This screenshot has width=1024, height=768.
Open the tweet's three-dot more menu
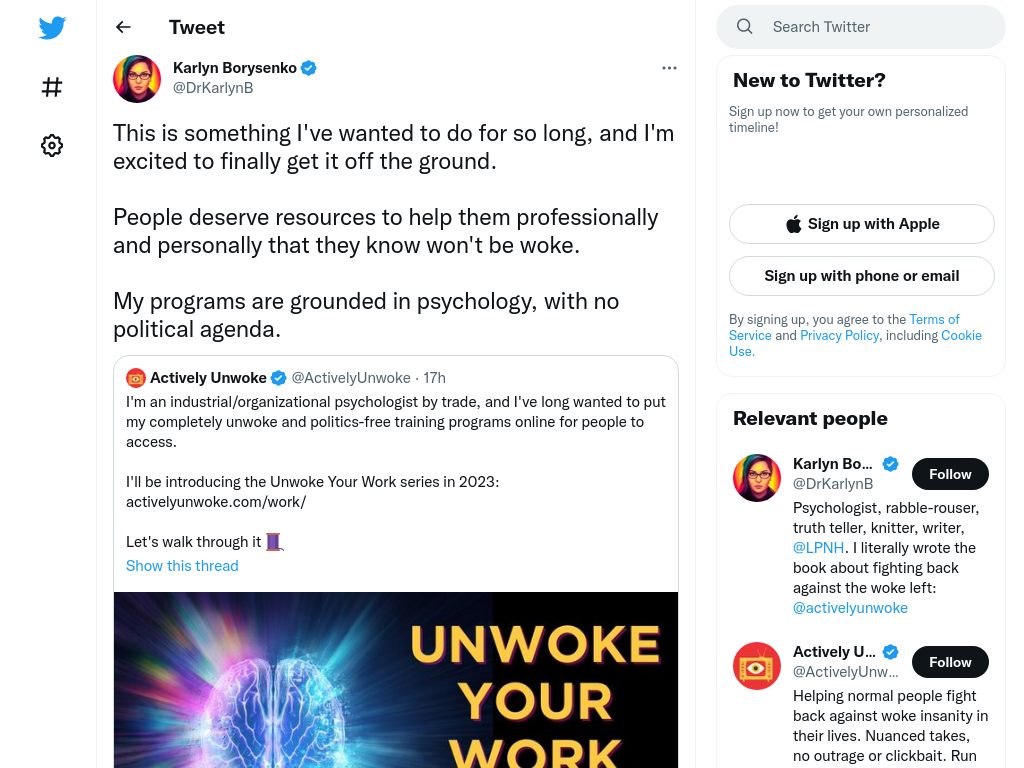click(x=669, y=68)
